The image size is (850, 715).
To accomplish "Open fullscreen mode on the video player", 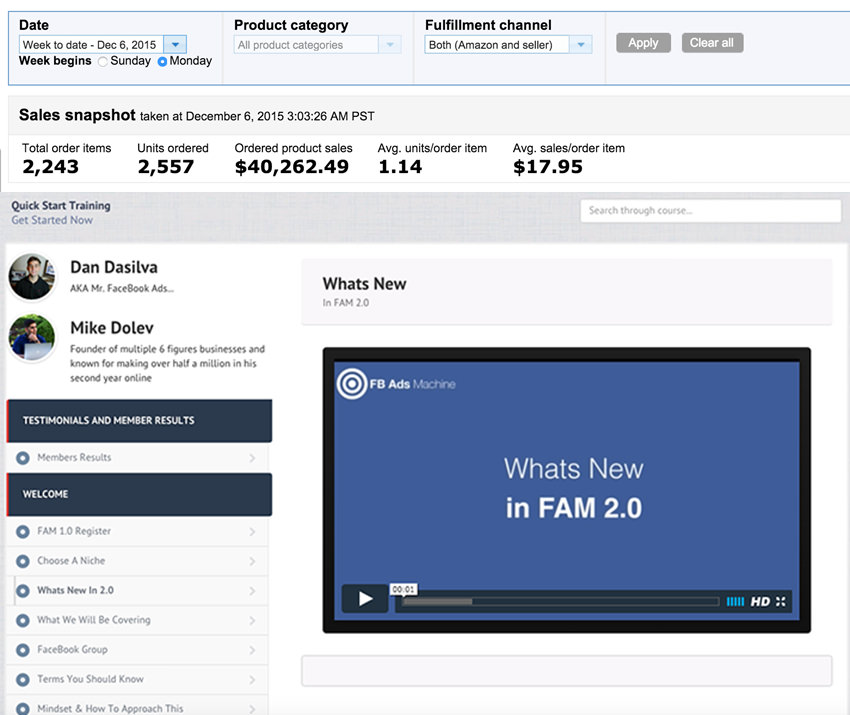I will coord(781,602).
